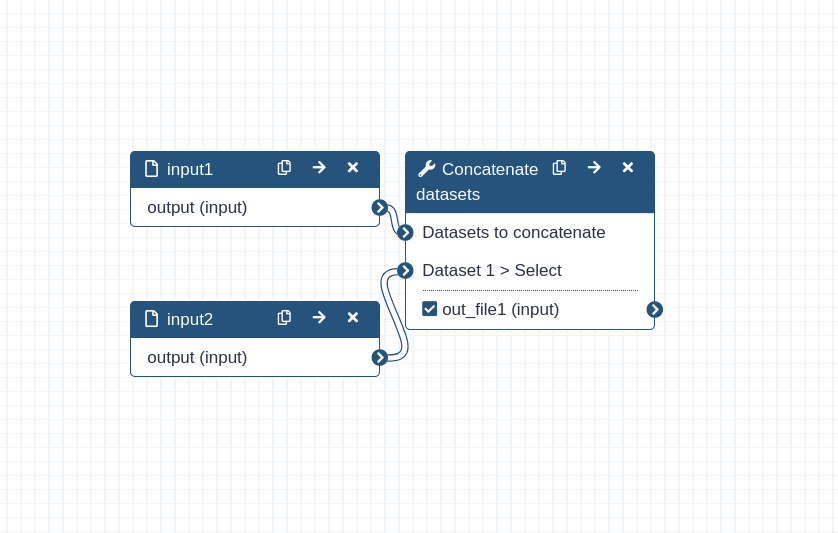Remove the input1 node with its X icon
This screenshot has height=533, width=838.
point(353,168)
